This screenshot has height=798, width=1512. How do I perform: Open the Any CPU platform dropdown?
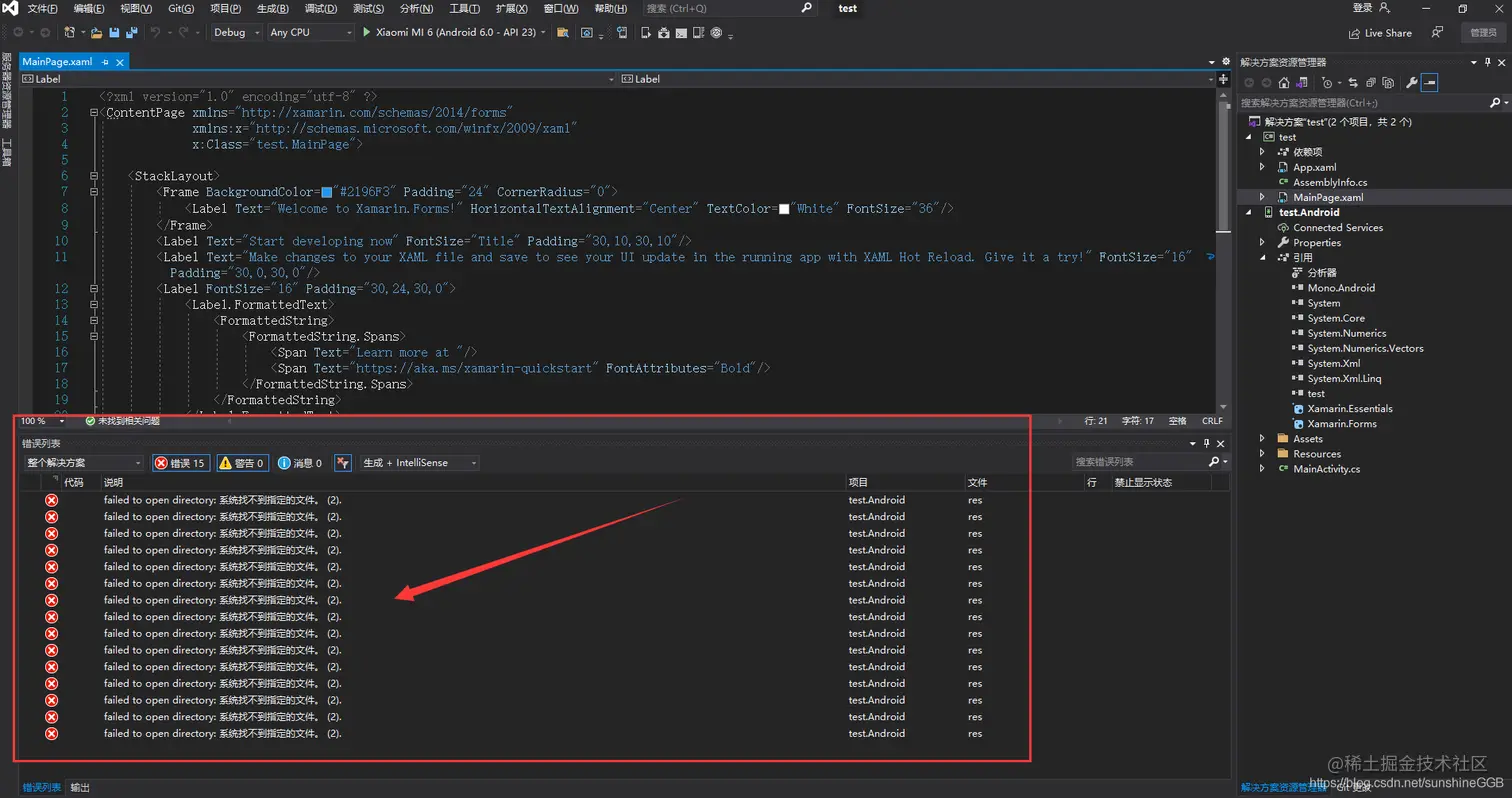pos(311,32)
